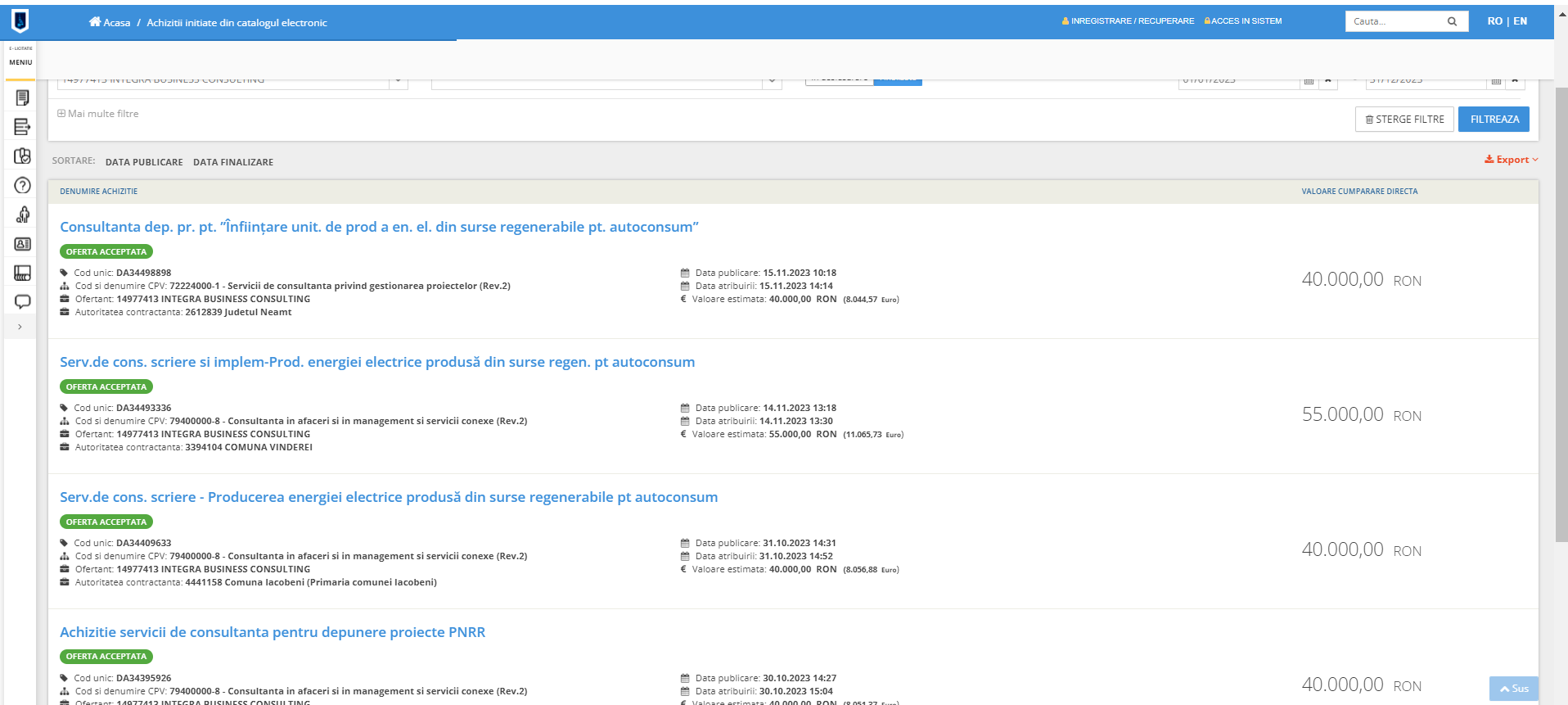Sort by DATA FINALIZARE
Image resolution: width=1568 pixels, height=705 pixels.
tap(233, 162)
